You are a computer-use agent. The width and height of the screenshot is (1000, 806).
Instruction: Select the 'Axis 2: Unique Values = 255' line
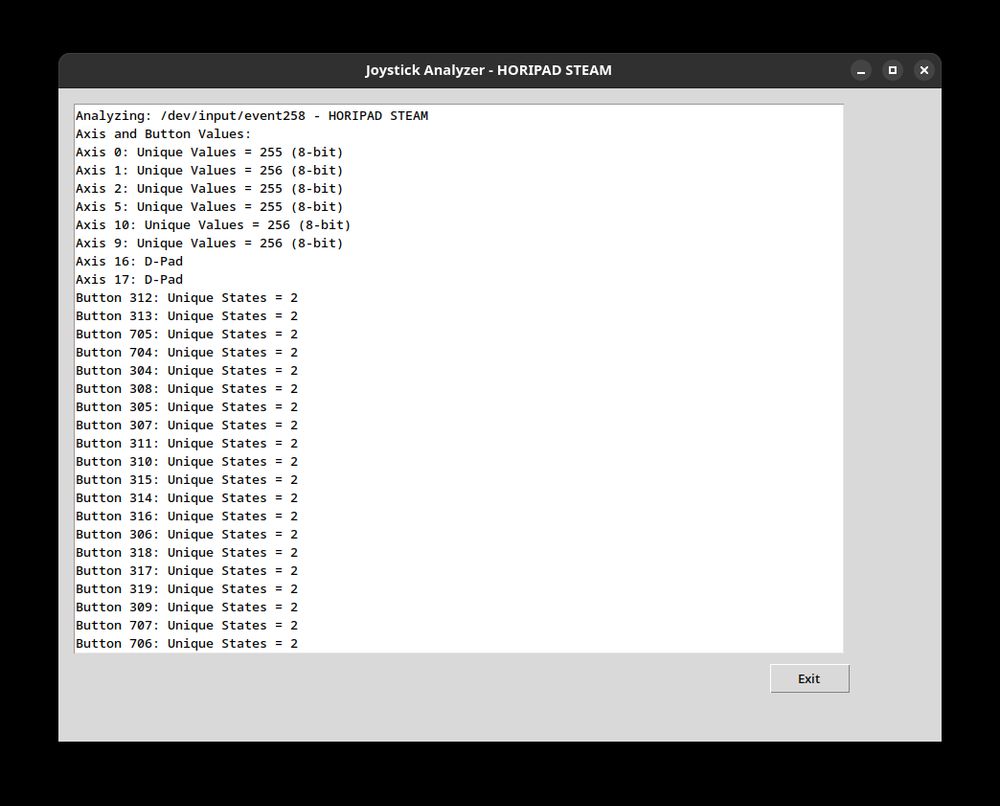(x=209, y=189)
